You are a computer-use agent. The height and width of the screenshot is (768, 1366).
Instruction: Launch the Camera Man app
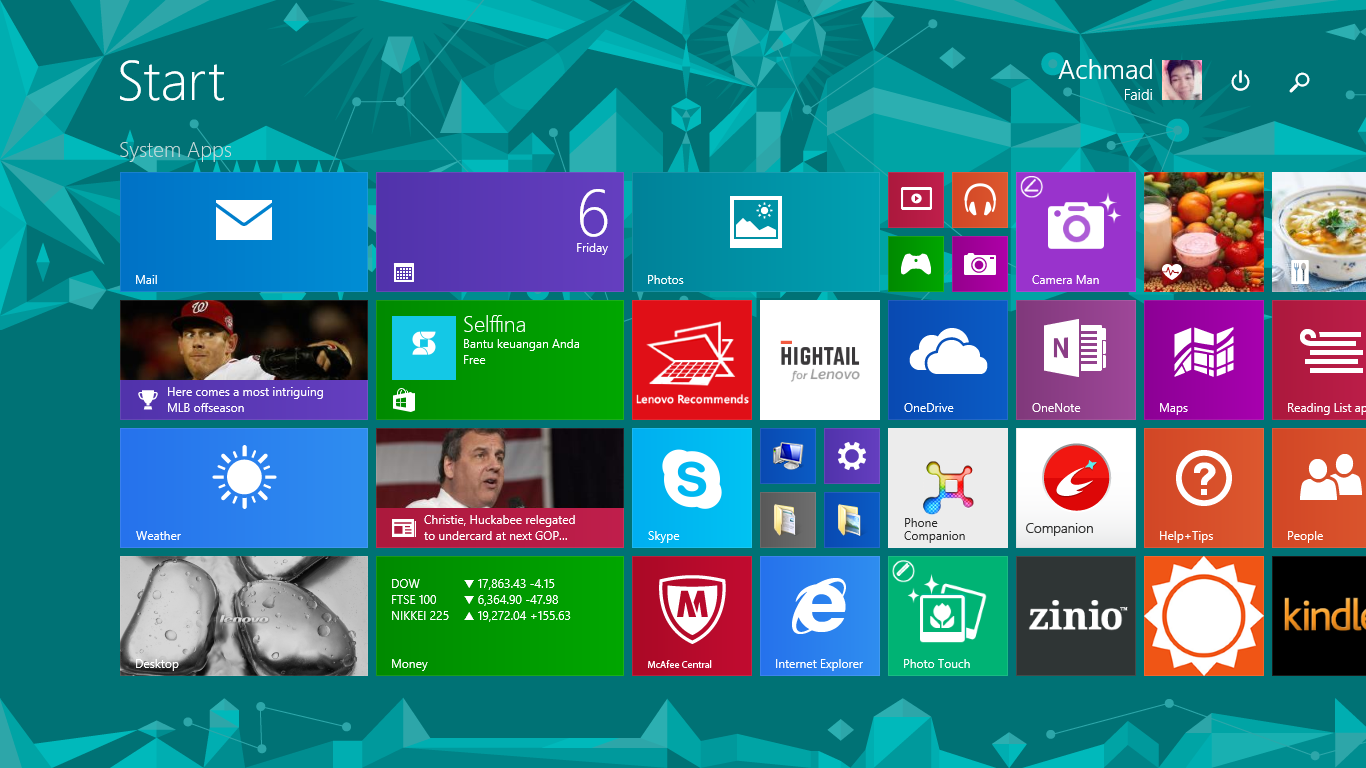[x=1076, y=232]
